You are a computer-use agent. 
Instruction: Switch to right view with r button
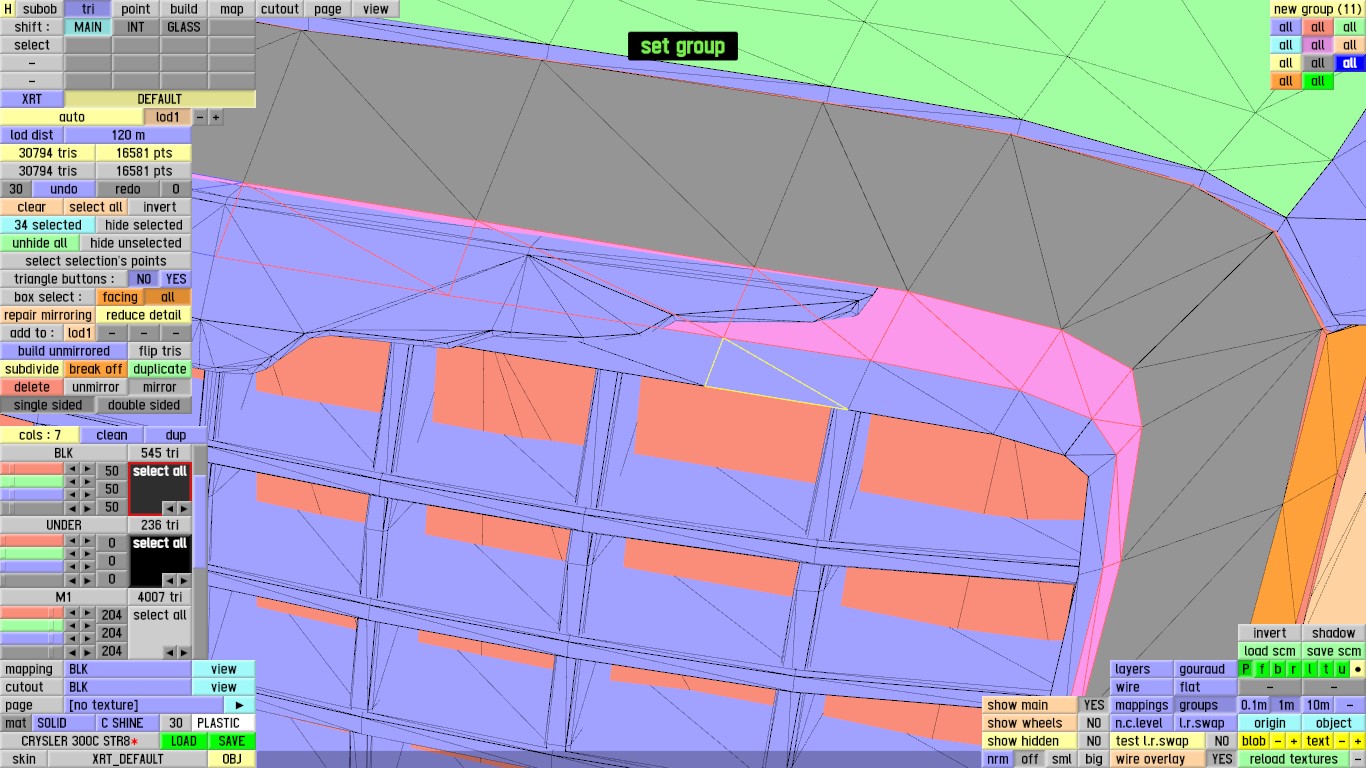1294,669
